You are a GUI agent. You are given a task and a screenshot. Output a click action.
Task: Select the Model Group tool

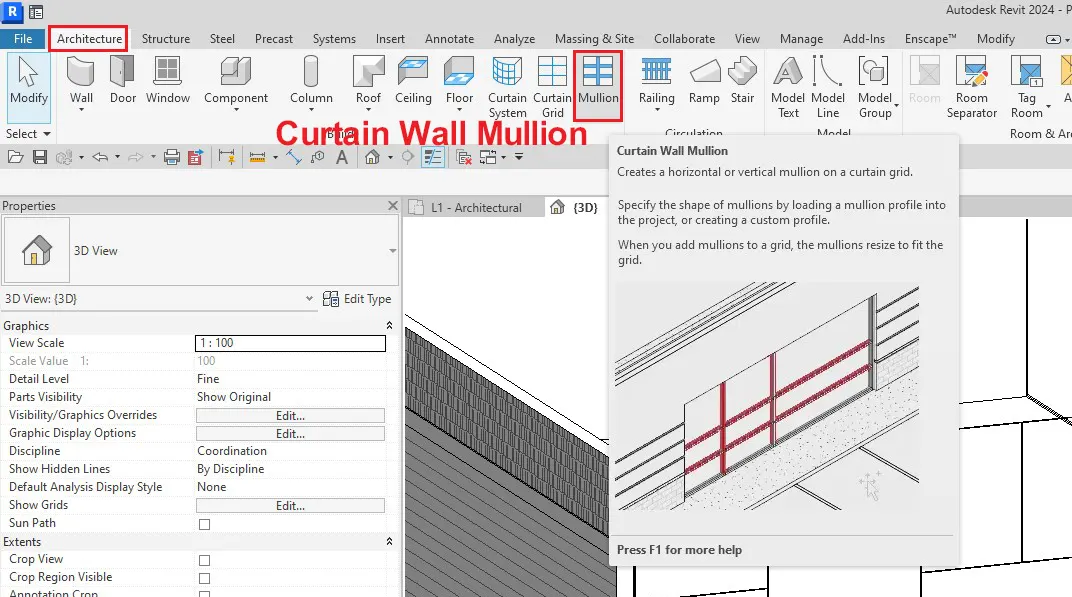(x=875, y=87)
